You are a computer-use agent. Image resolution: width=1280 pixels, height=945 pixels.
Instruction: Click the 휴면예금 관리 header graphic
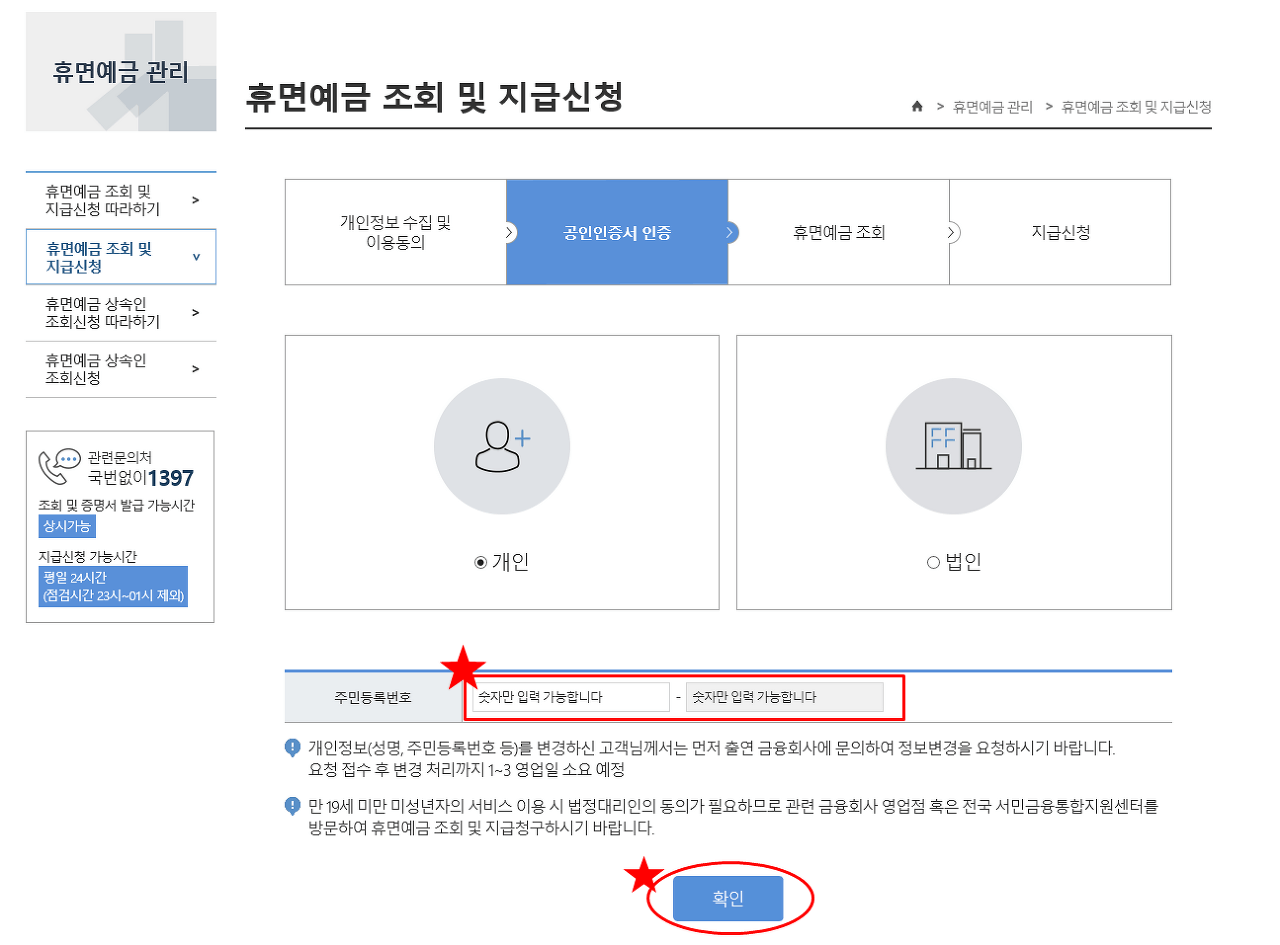tap(120, 70)
